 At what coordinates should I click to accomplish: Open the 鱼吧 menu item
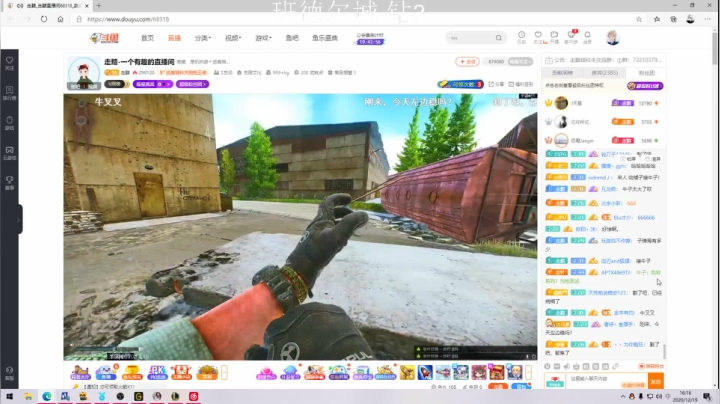tap(292, 38)
